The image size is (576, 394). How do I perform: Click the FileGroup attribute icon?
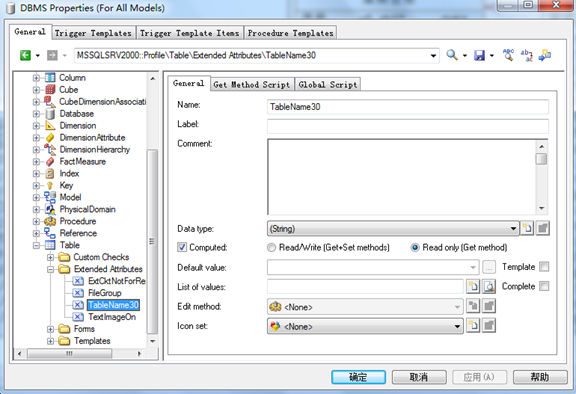[78, 293]
